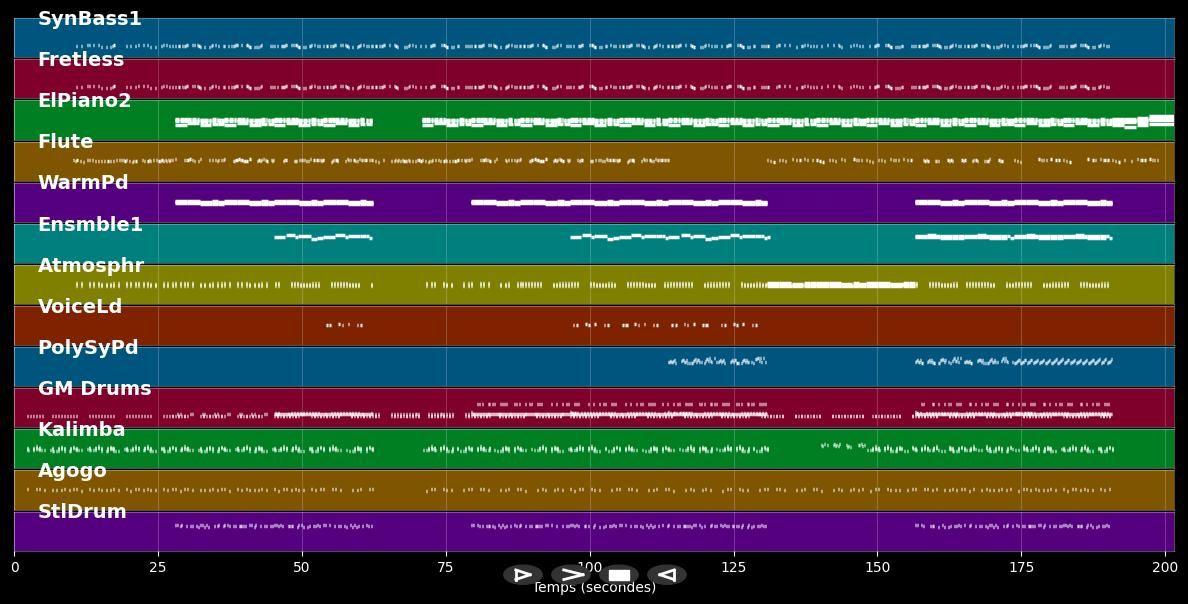Screen dimensions: 1188x604
Task: Stop playback with the square button
Action: [619, 575]
